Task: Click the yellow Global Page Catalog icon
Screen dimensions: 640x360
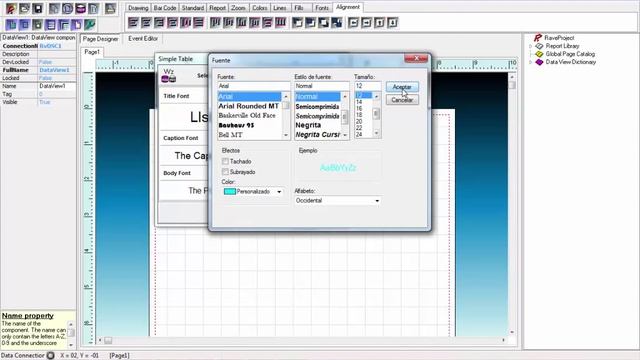Action: 539,54
